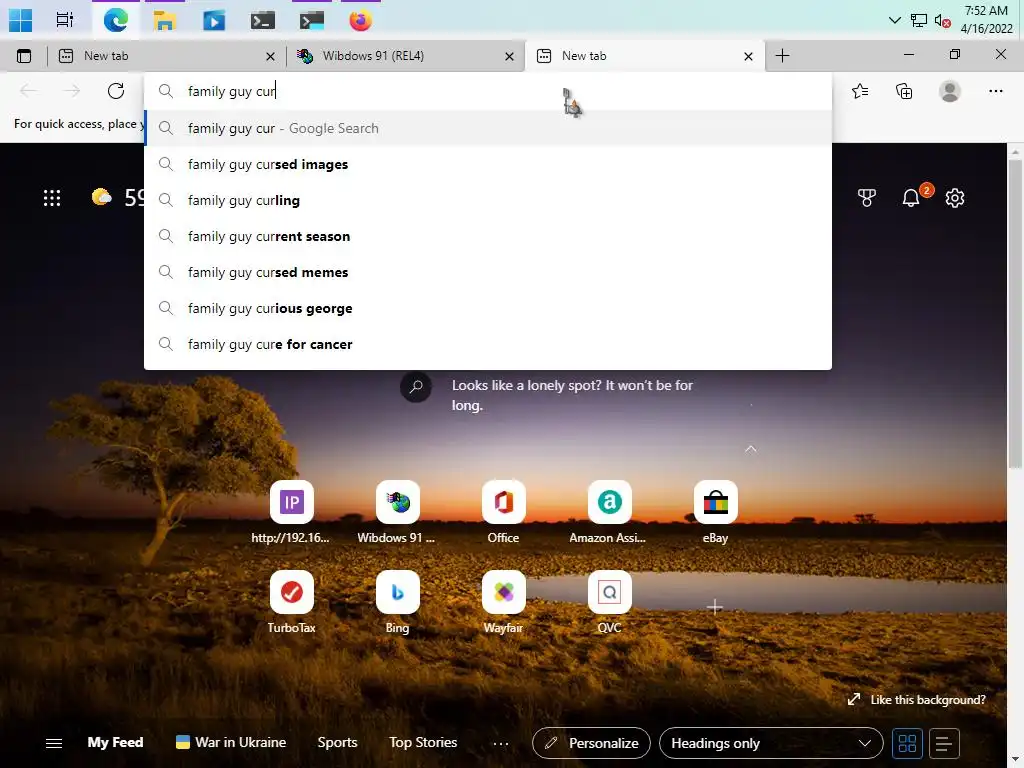Viewport: 1024px width, 768px height.
Task: Open the Windows Start menu
Action: pyautogui.click(x=20, y=20)
